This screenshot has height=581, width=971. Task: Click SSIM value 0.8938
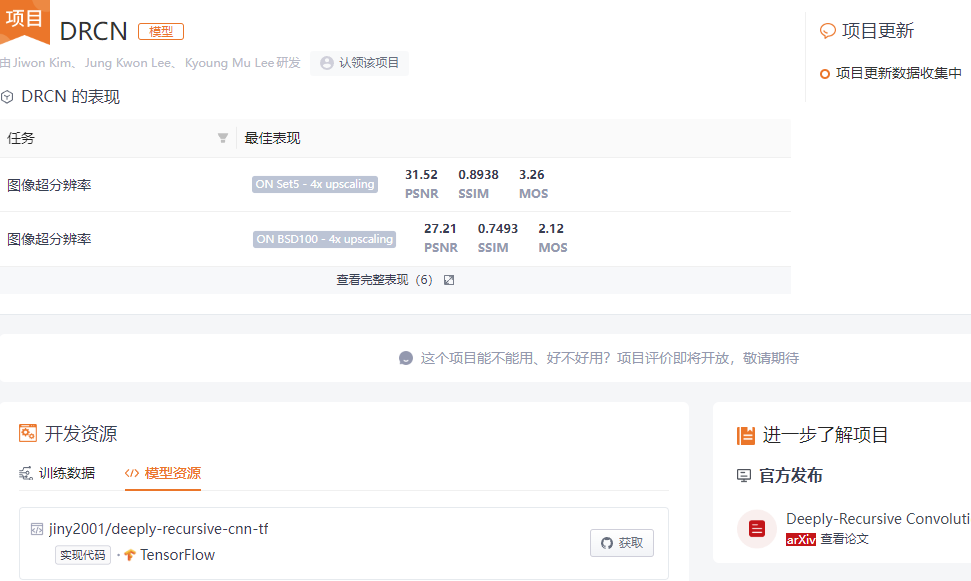[x=478, y=175]
